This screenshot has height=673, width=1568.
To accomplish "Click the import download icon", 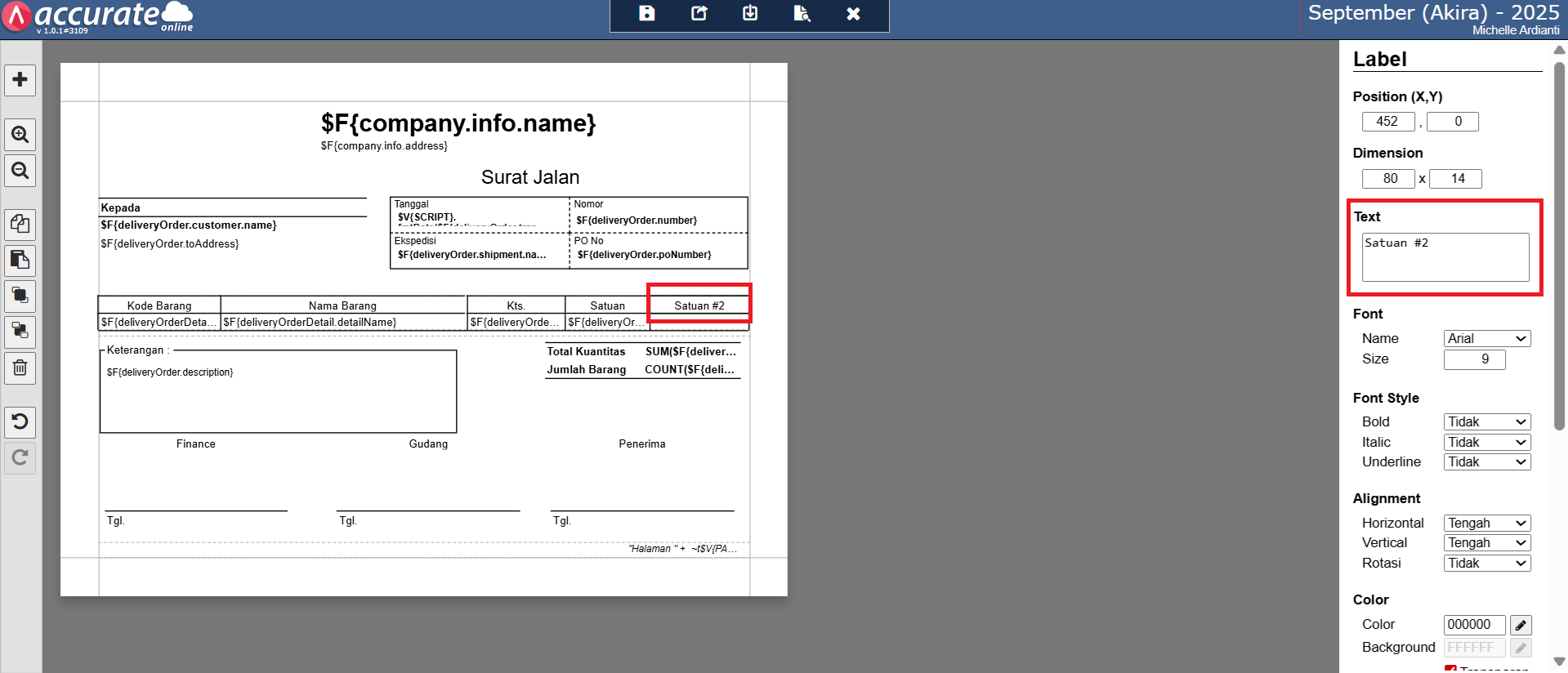I will (x=750, y=14).
